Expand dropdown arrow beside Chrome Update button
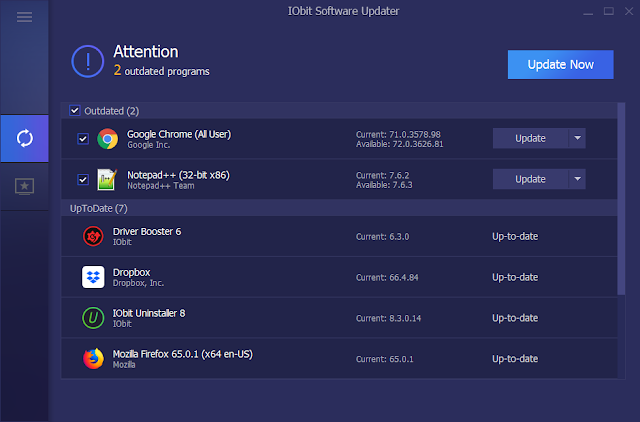 click(x=577, y=138)
